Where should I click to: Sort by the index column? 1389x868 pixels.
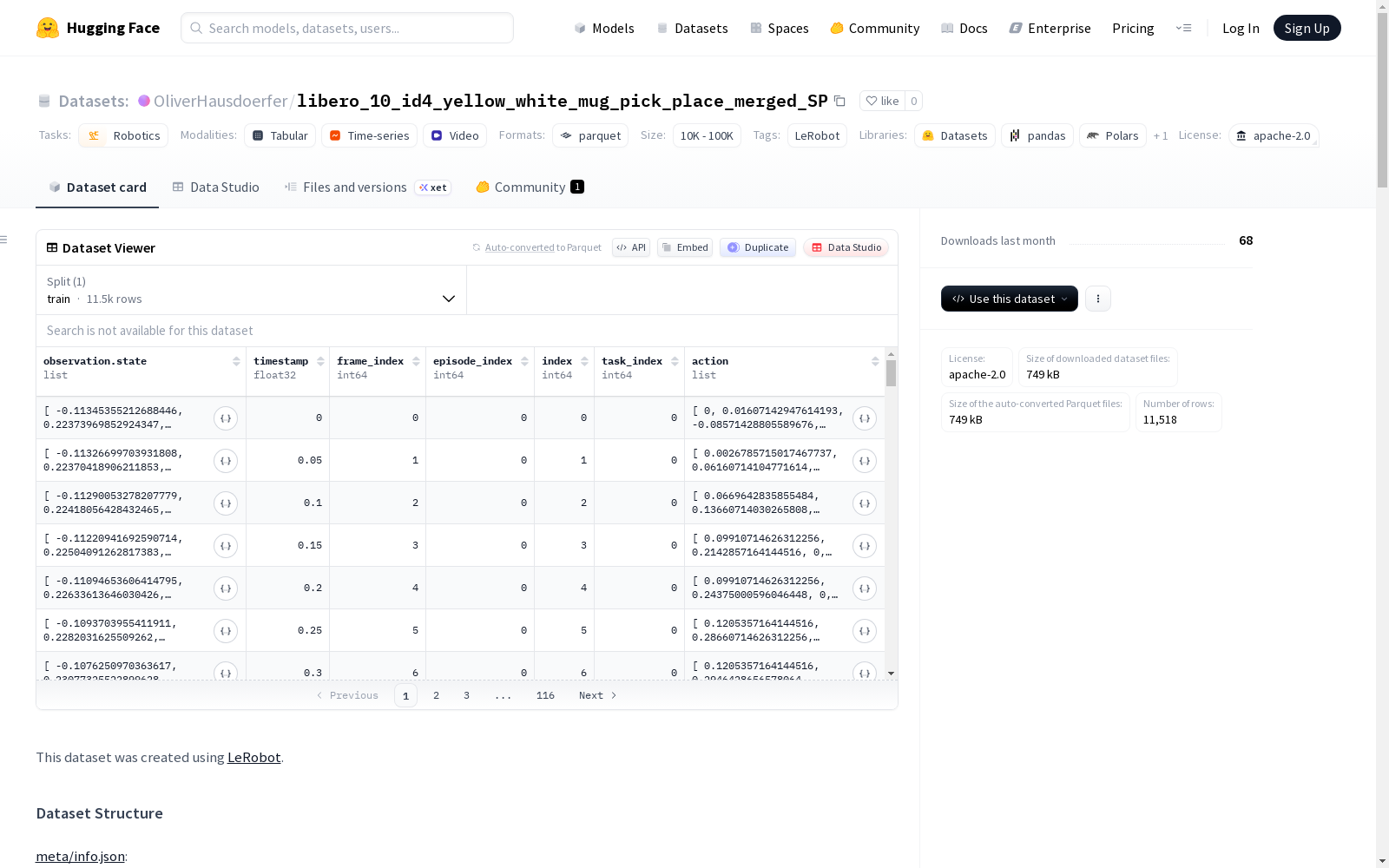click(584, 361)
